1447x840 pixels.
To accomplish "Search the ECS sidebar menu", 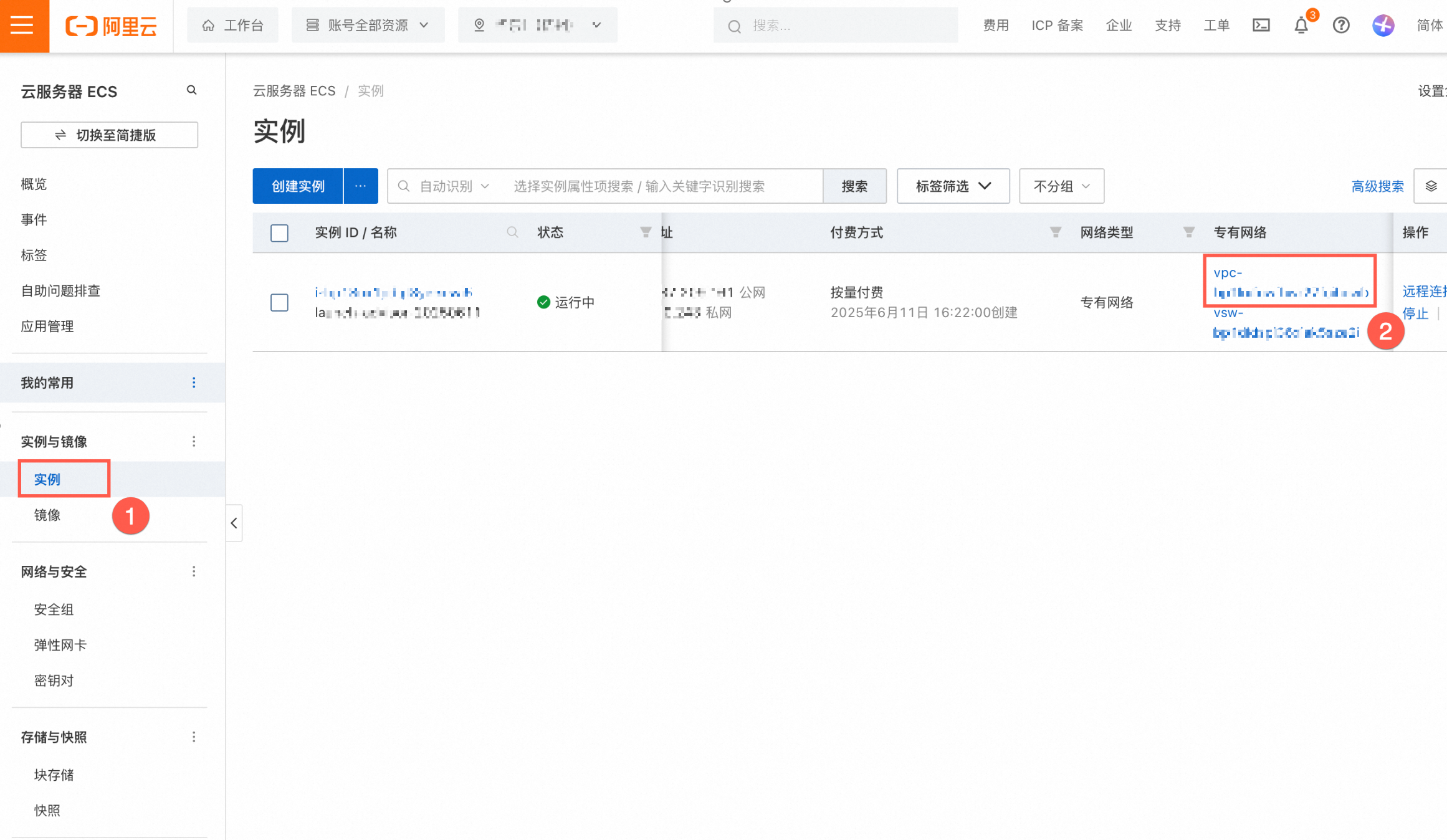I will 192,90.
